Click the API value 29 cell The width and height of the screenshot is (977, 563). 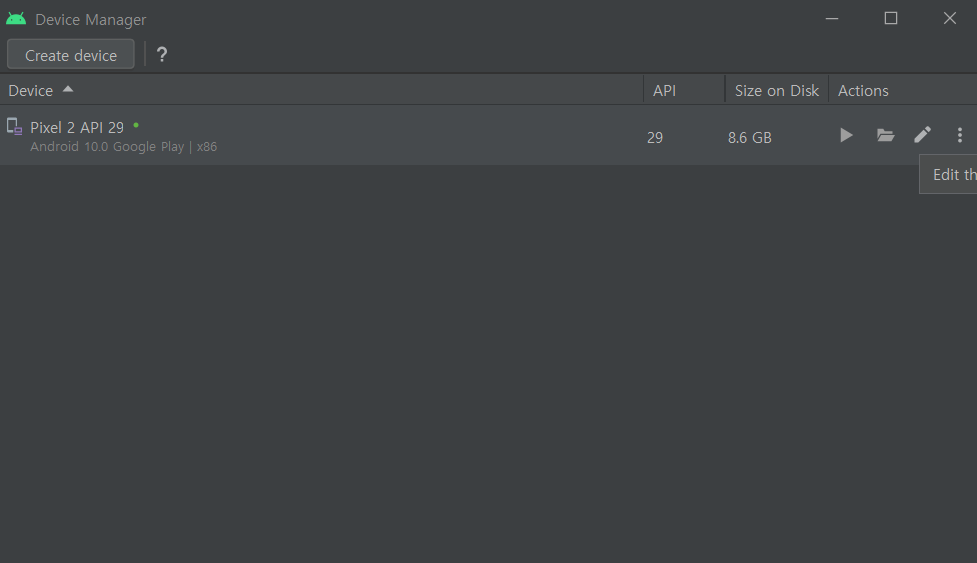tap(655, 138)
